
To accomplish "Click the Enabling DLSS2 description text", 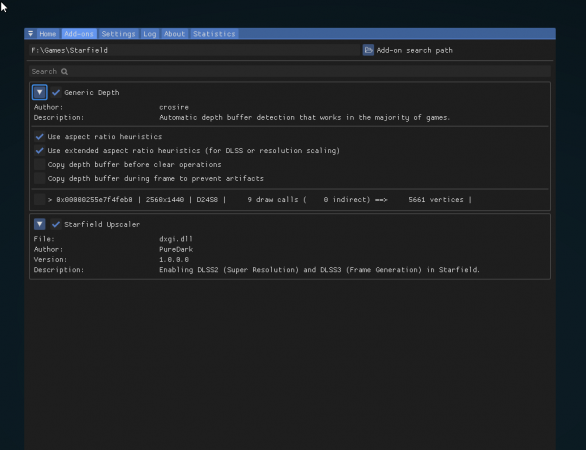I will pyautogui.click(x=320, y=270).
